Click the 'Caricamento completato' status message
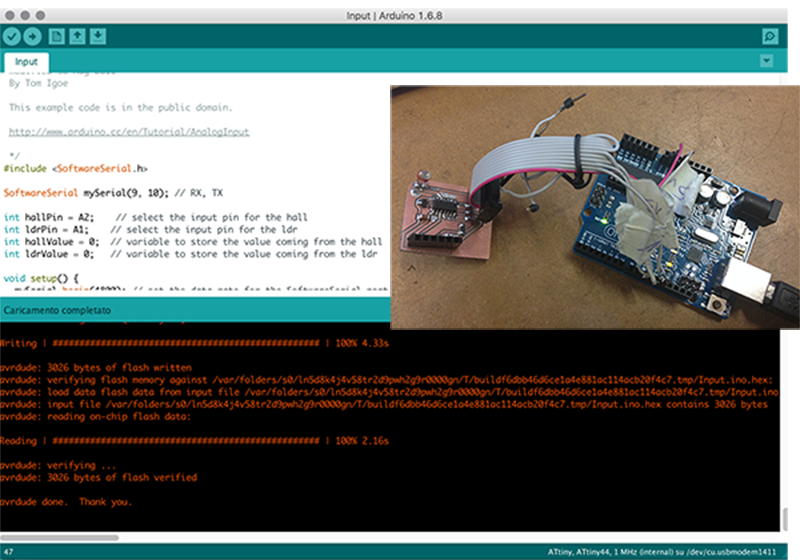The height and width of the screenshot is (560, 800). pyautogui.click(x=57, y=310)
